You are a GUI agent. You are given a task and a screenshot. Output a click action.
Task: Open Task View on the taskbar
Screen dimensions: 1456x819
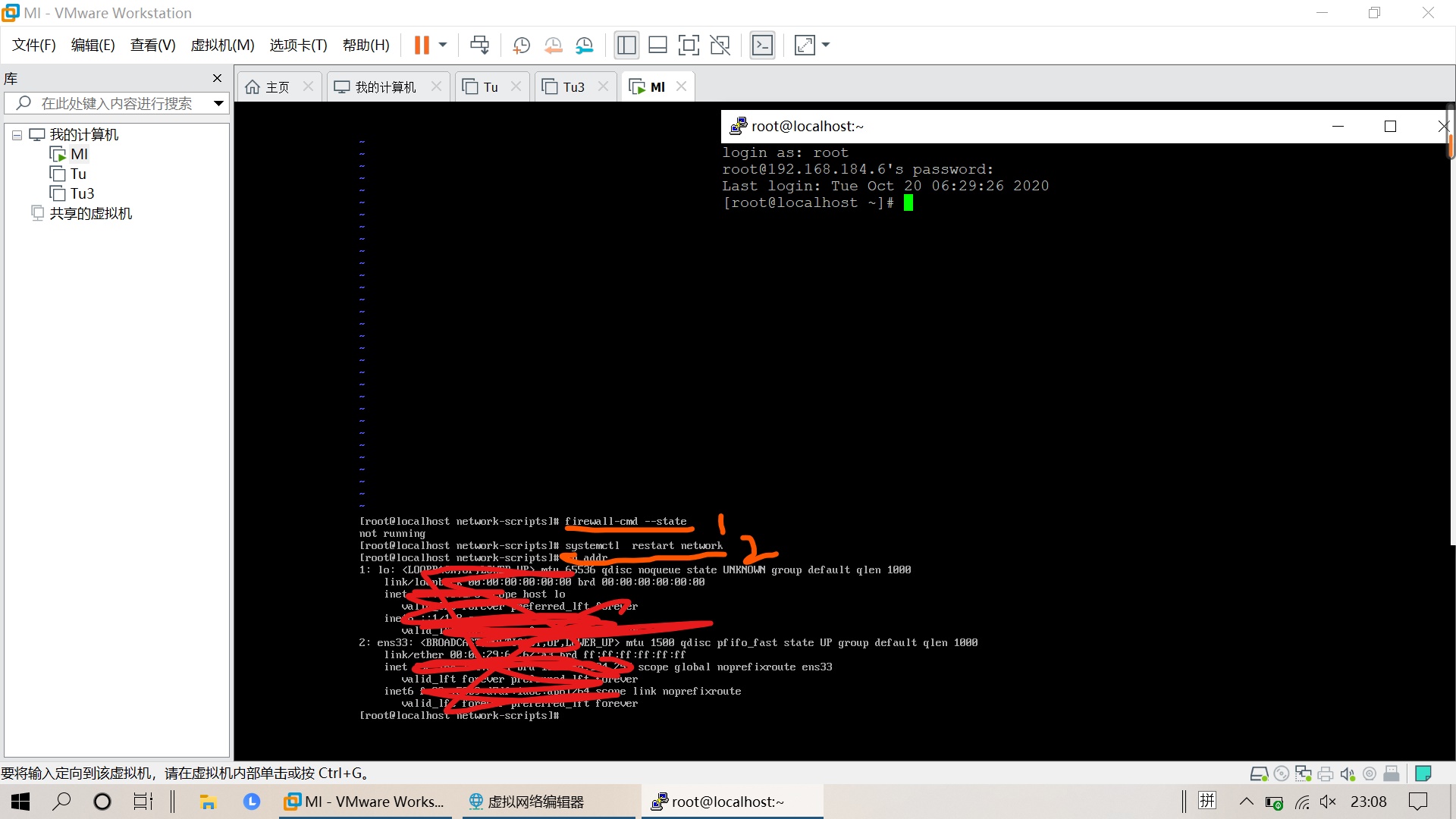point(143,802)
